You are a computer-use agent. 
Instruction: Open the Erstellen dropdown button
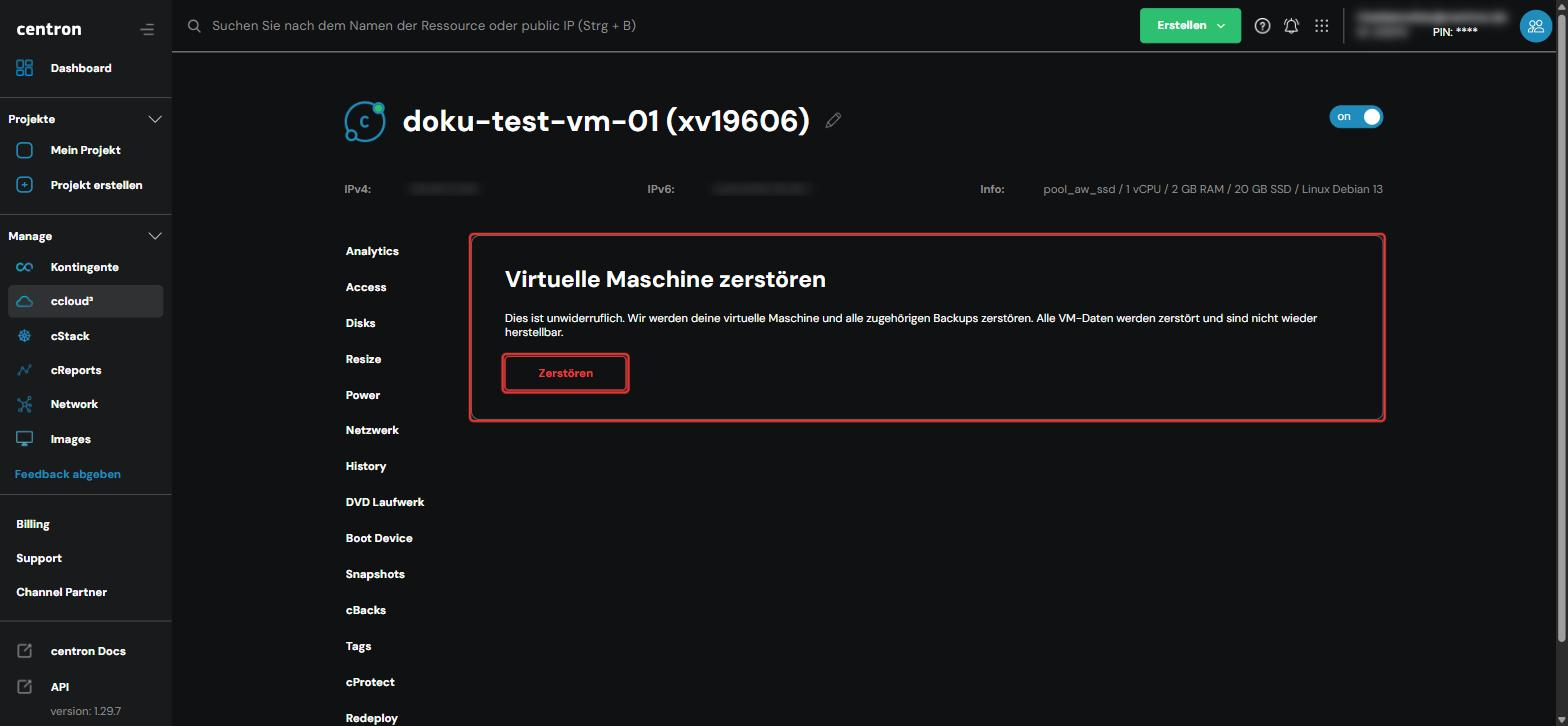click(x=1190, y=26)
